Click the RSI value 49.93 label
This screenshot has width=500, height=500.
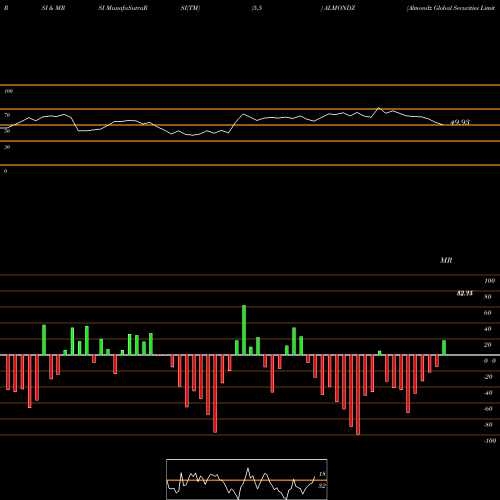pyautogui.click(x=460, y=122)
